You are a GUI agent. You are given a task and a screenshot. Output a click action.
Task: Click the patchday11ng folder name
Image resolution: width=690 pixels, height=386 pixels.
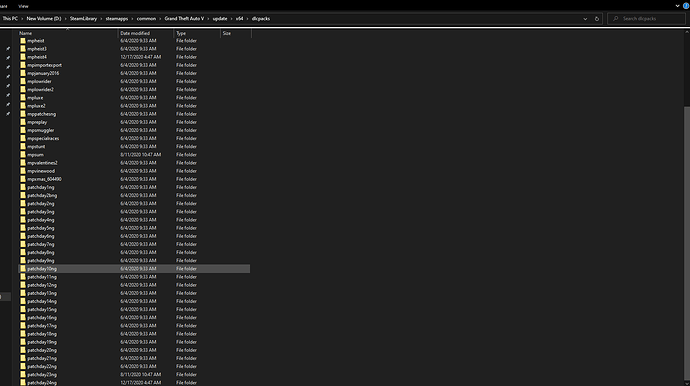click(x=42, y=277)
